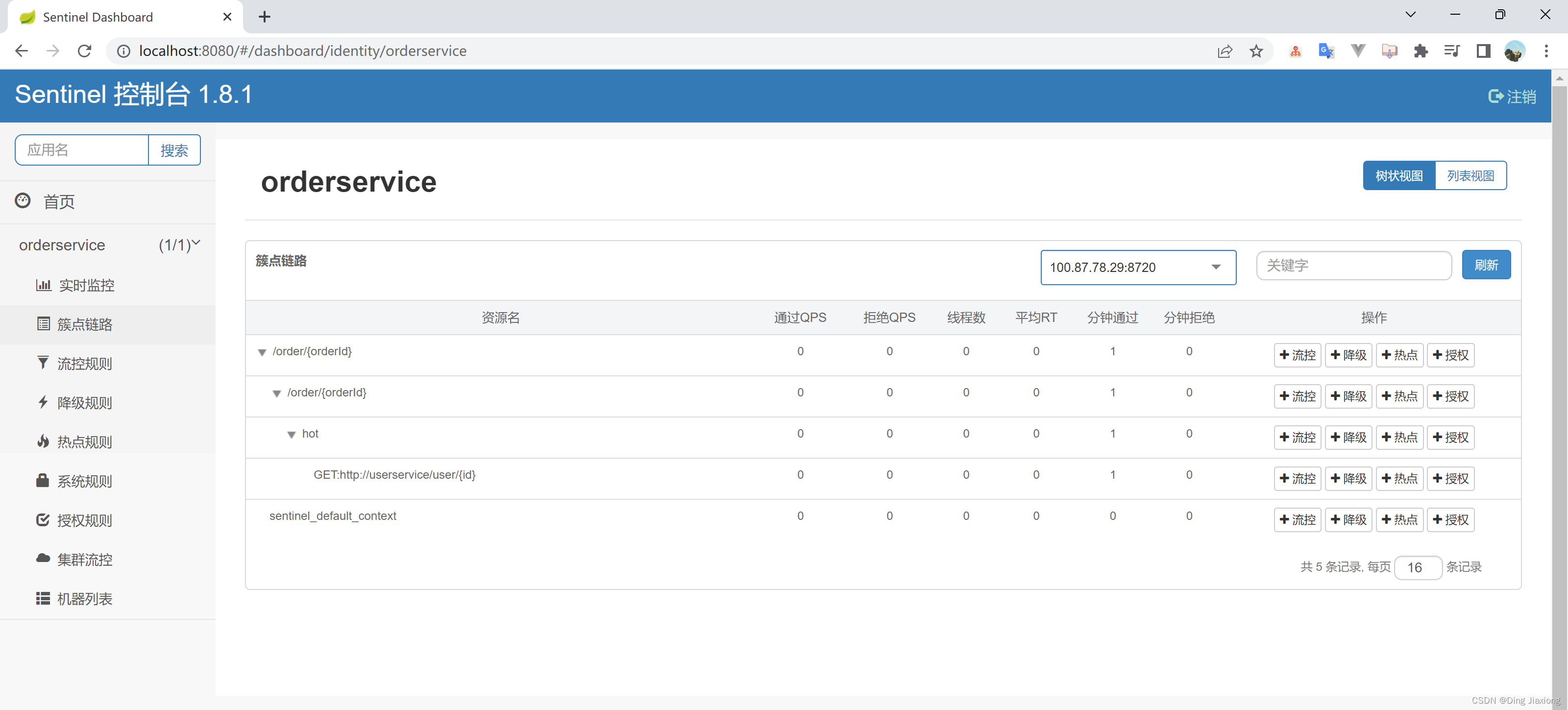
Task: Switch to 列表视图 list view
Action: point(1470,176)
